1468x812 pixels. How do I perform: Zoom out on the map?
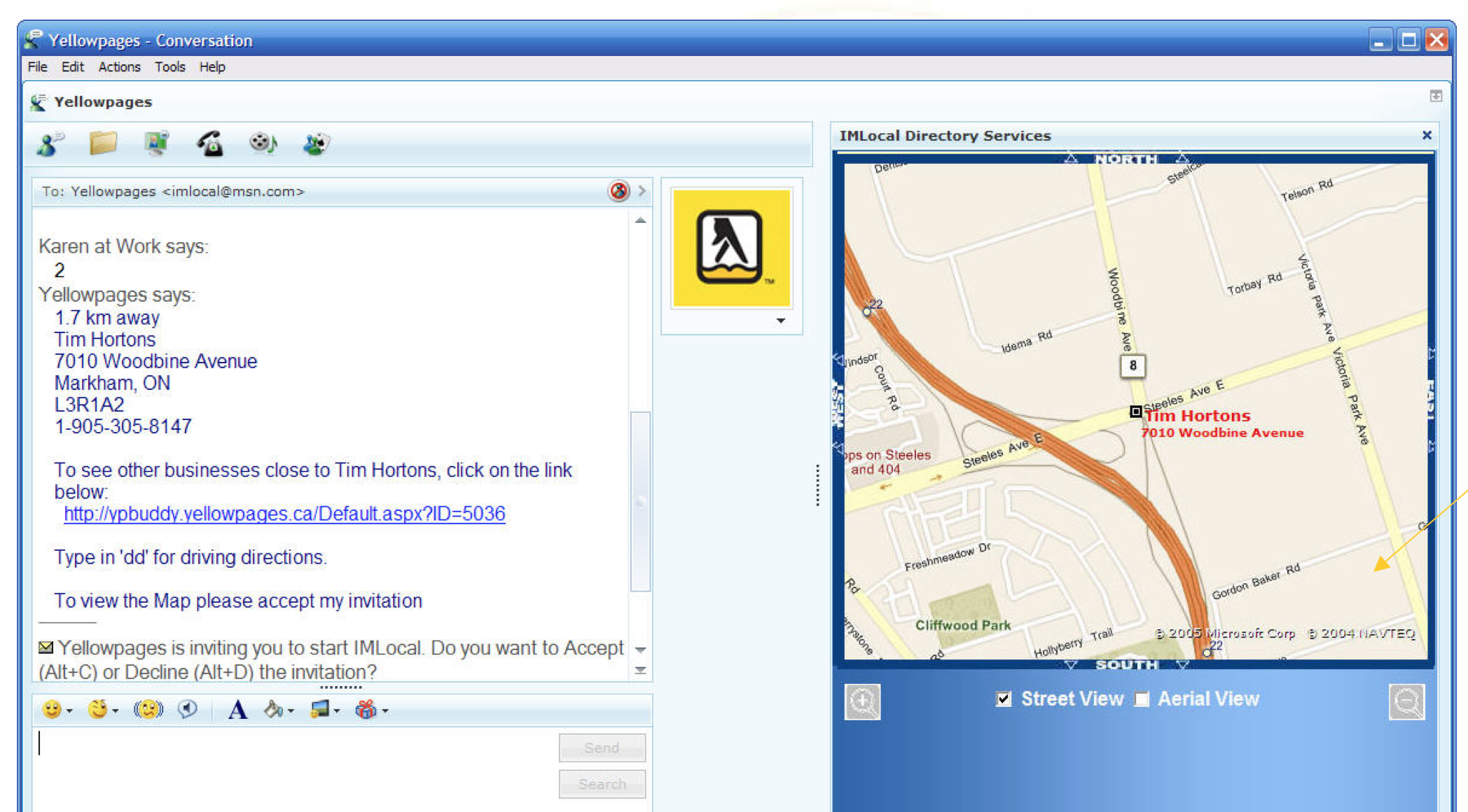(1406, 702)
